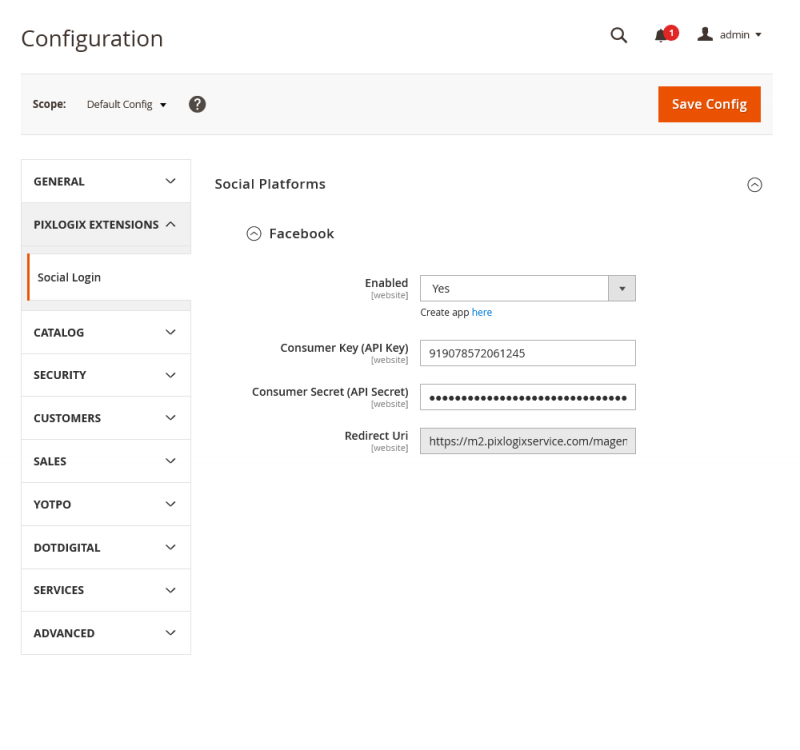Image resolution: width=800 pixels, height=750 pixels.
Task: Select the Consumer Secret password field
Action: pos(528,397)
